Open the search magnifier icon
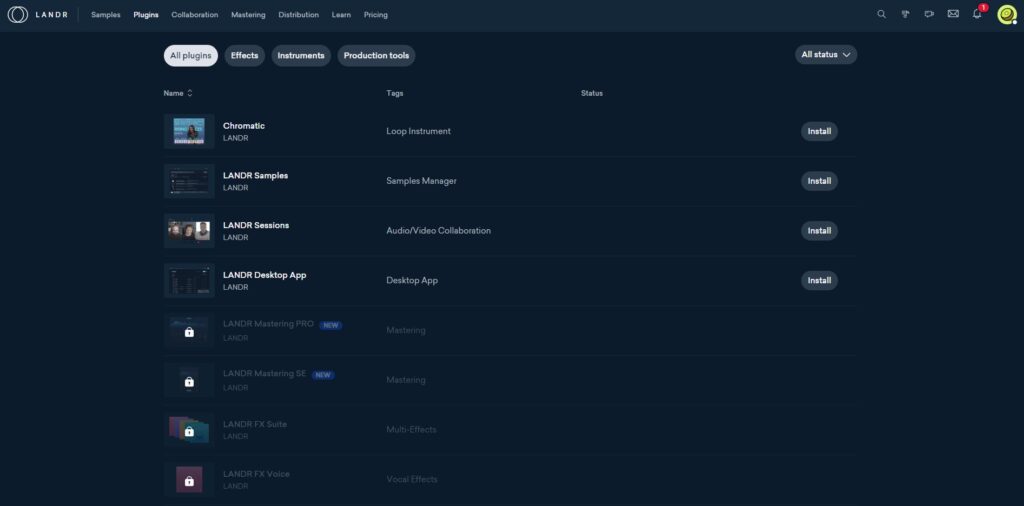1024x506 pixels. (882, 14)
